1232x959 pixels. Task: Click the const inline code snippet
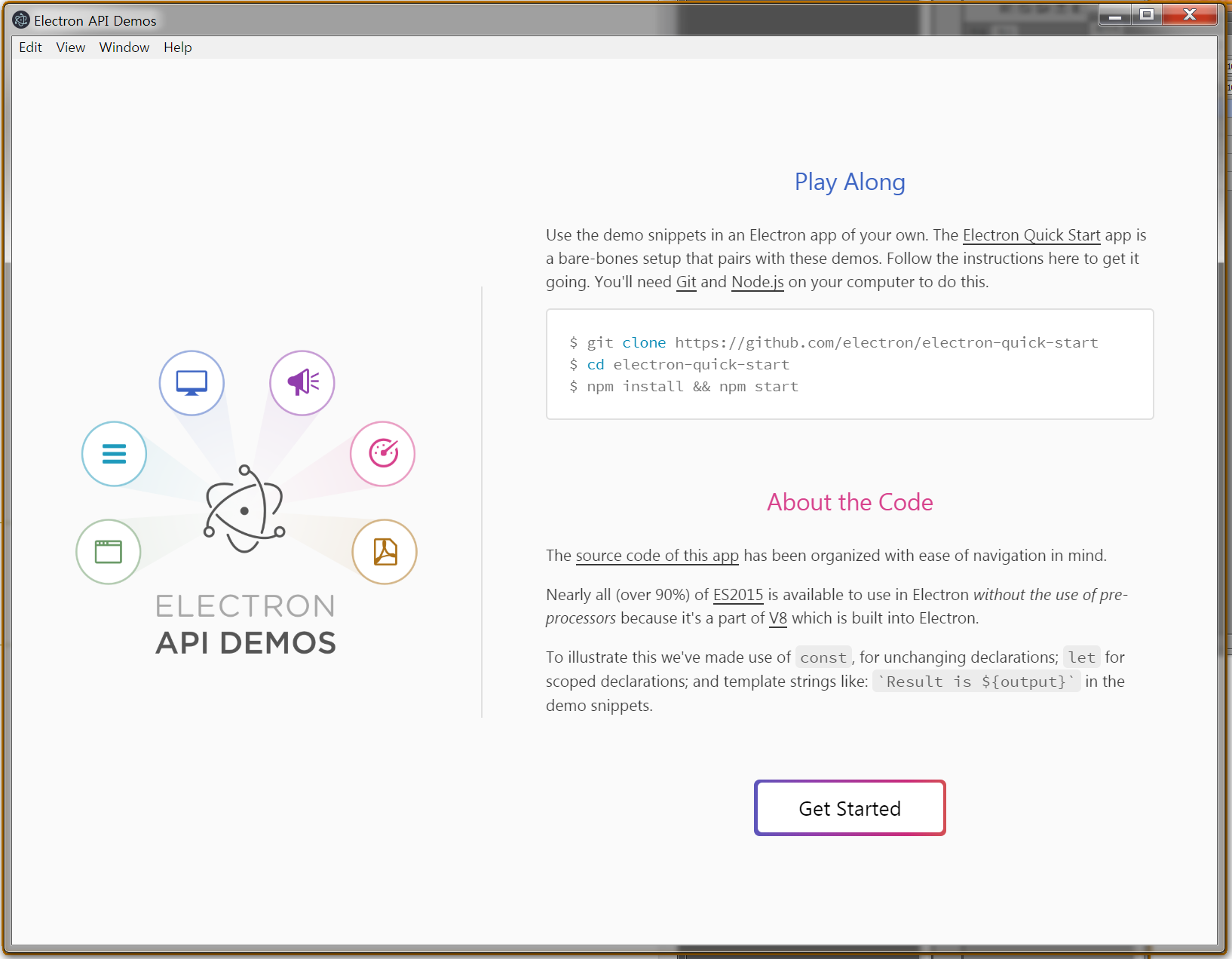coord(823,657)
